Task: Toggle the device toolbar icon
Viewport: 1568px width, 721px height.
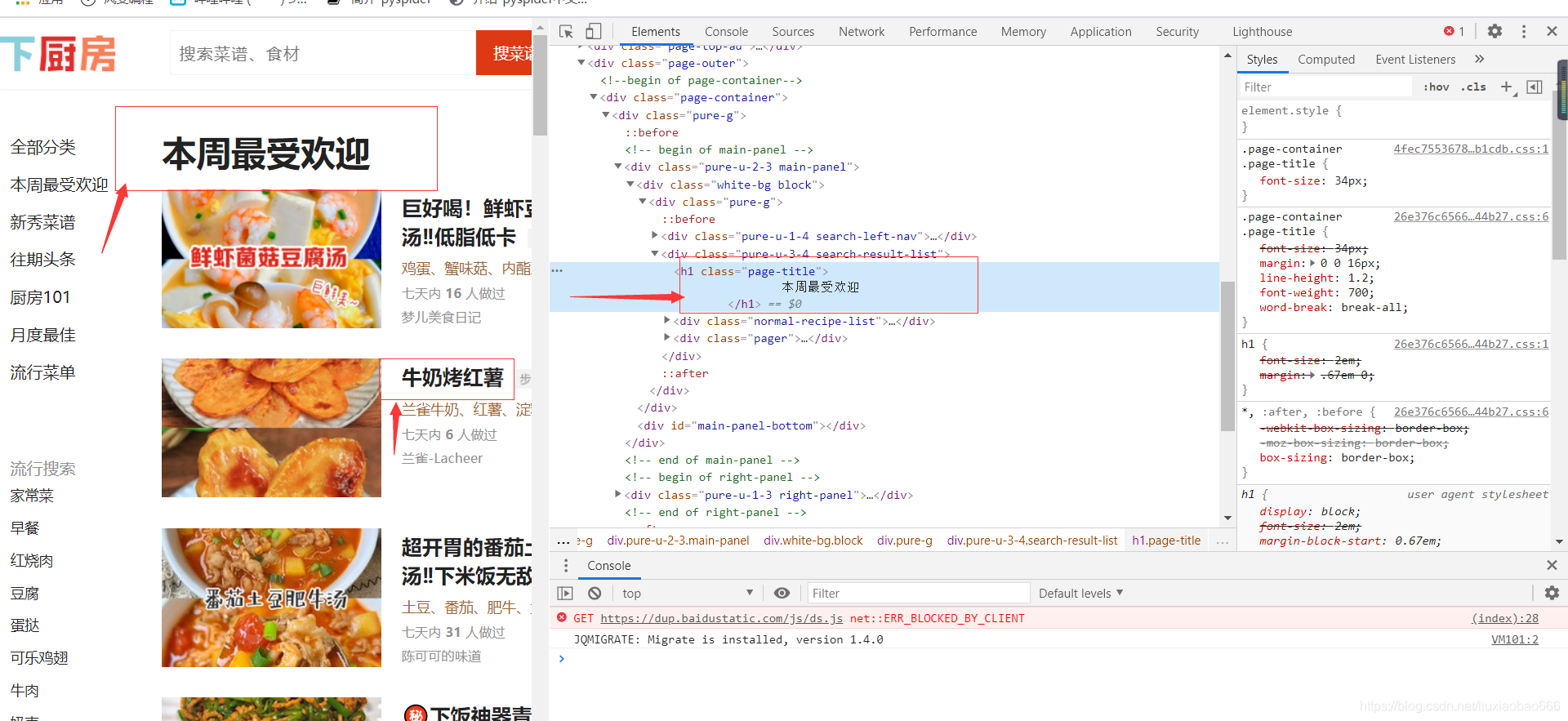Action: point(594,31)
